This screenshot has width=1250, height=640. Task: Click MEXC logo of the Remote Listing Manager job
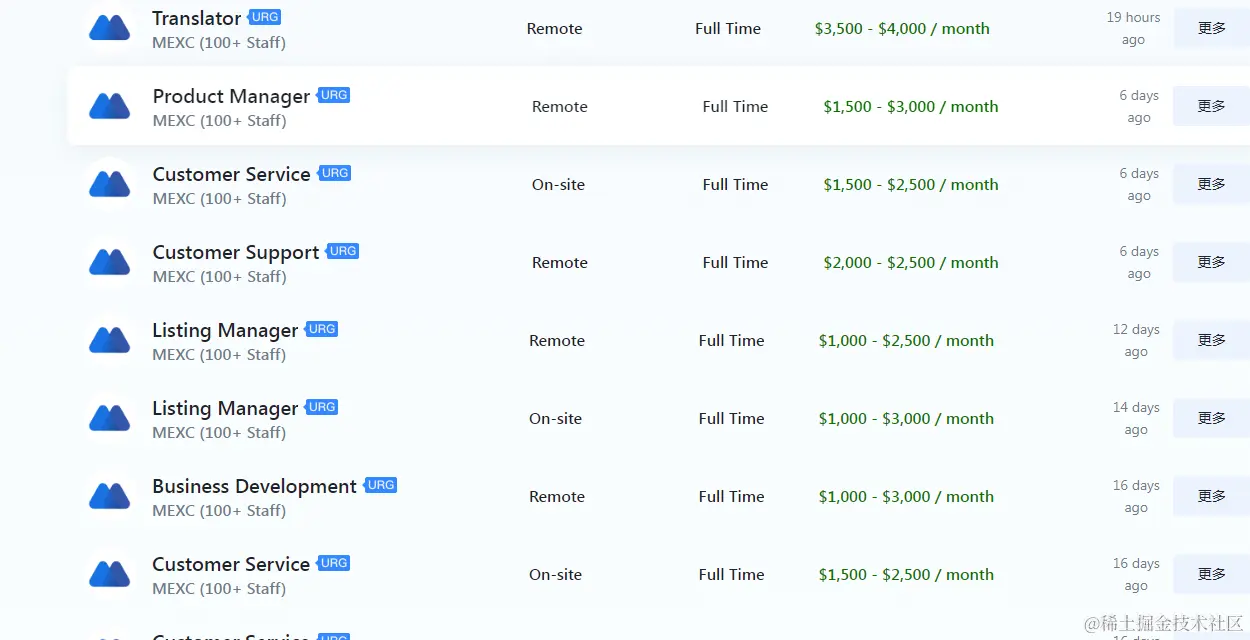tap(110, 340)
